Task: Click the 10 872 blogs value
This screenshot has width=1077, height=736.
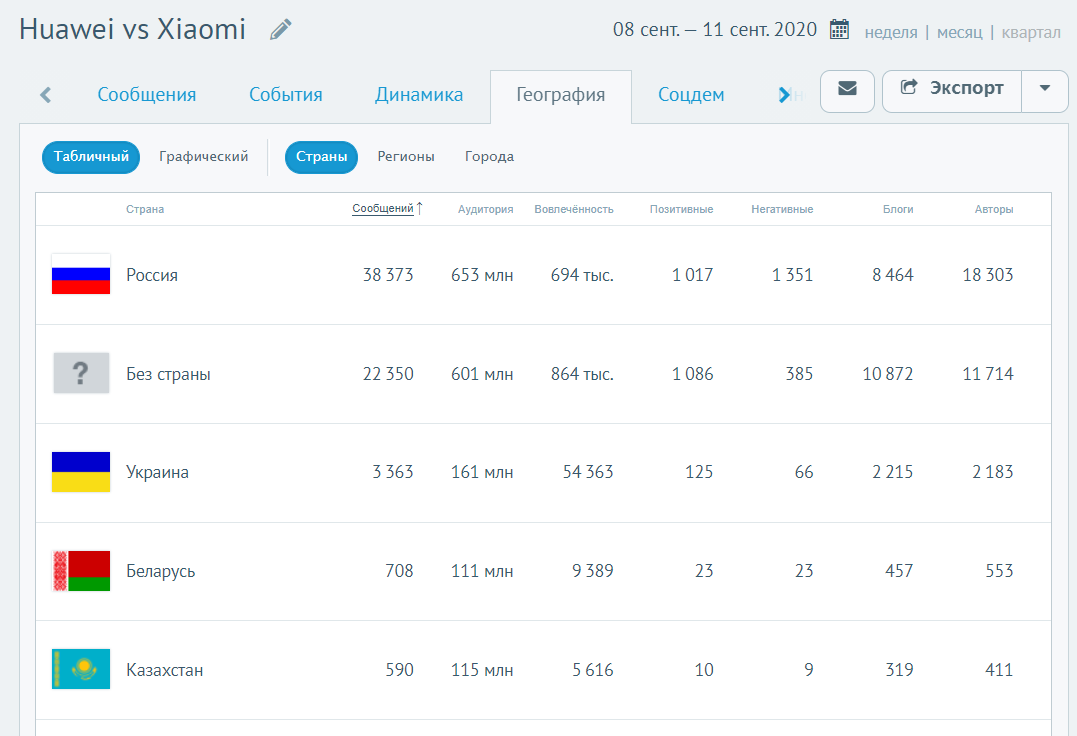Action: (888, 374)
